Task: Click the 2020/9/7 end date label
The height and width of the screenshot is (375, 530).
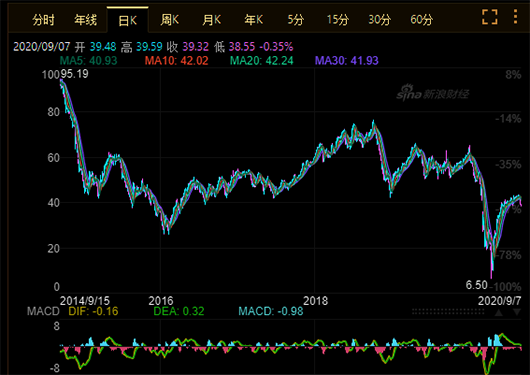Action: (x=500, y=301)
